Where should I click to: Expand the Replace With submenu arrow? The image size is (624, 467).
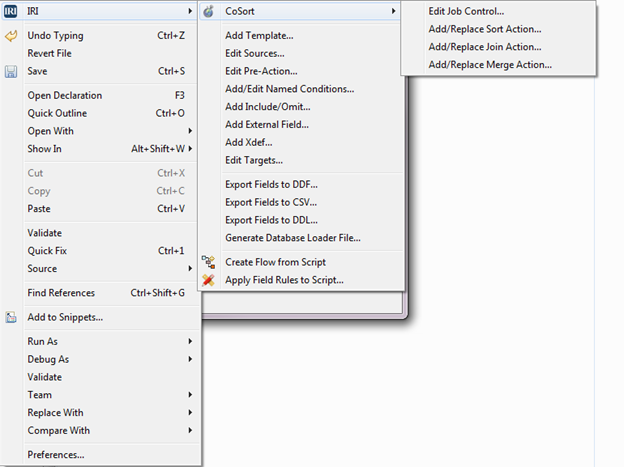pos(190,413)
